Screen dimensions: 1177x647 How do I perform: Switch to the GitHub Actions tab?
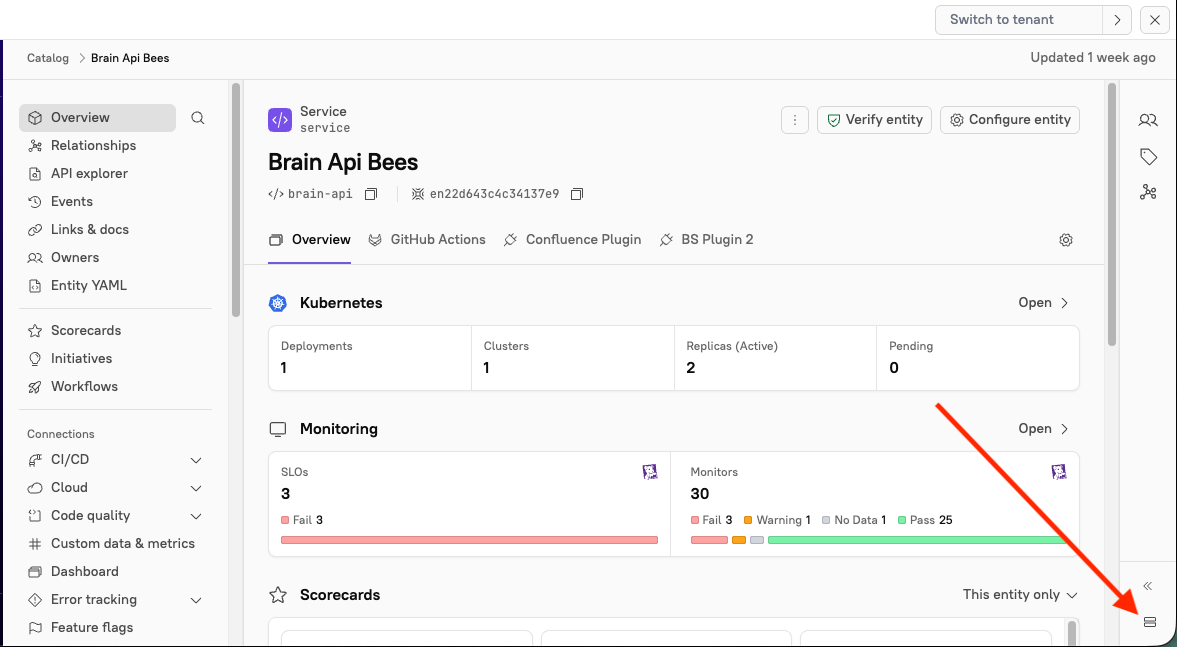(427, 240)
